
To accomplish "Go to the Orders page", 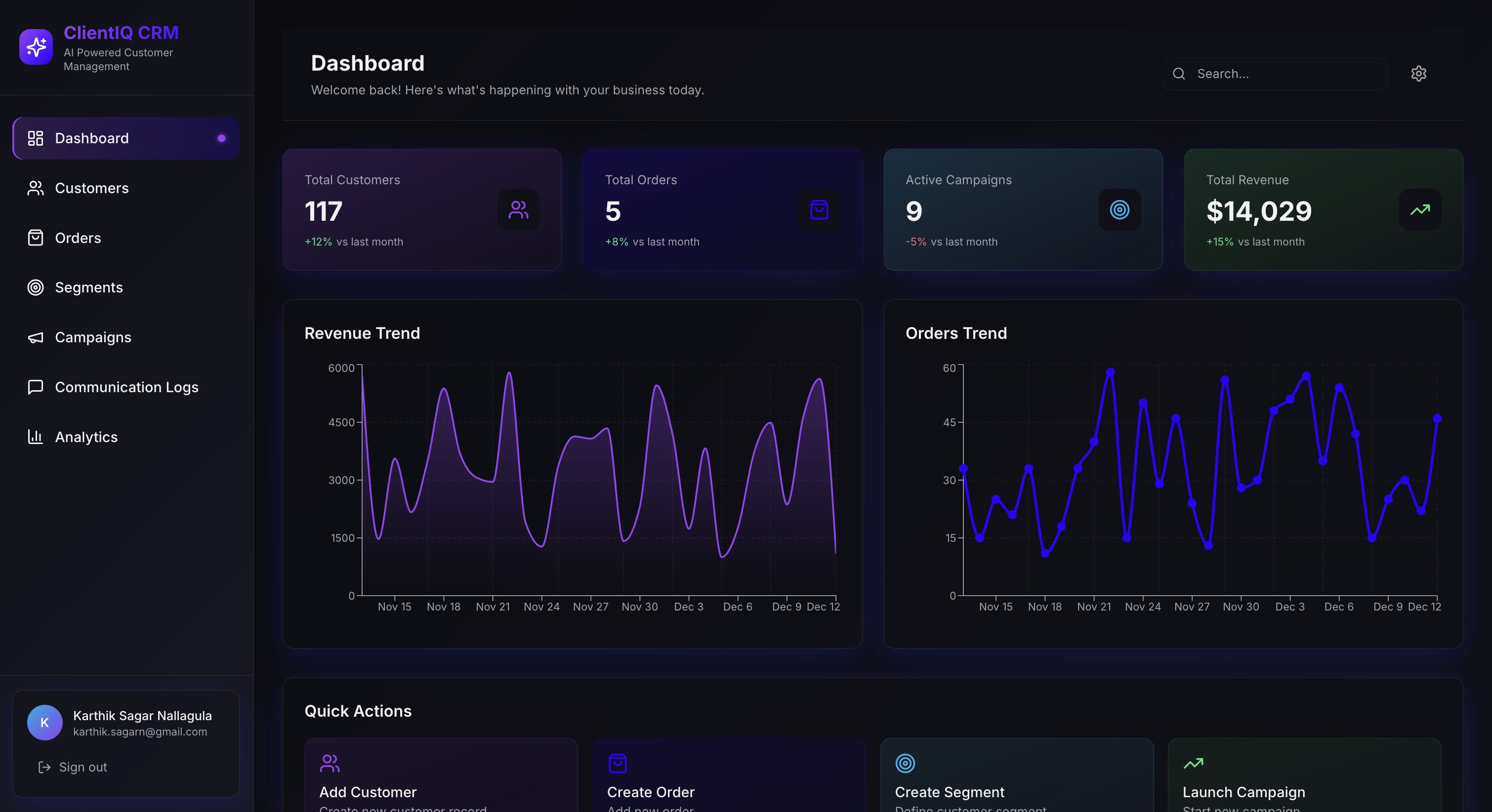I will click(x=125, y=238).
